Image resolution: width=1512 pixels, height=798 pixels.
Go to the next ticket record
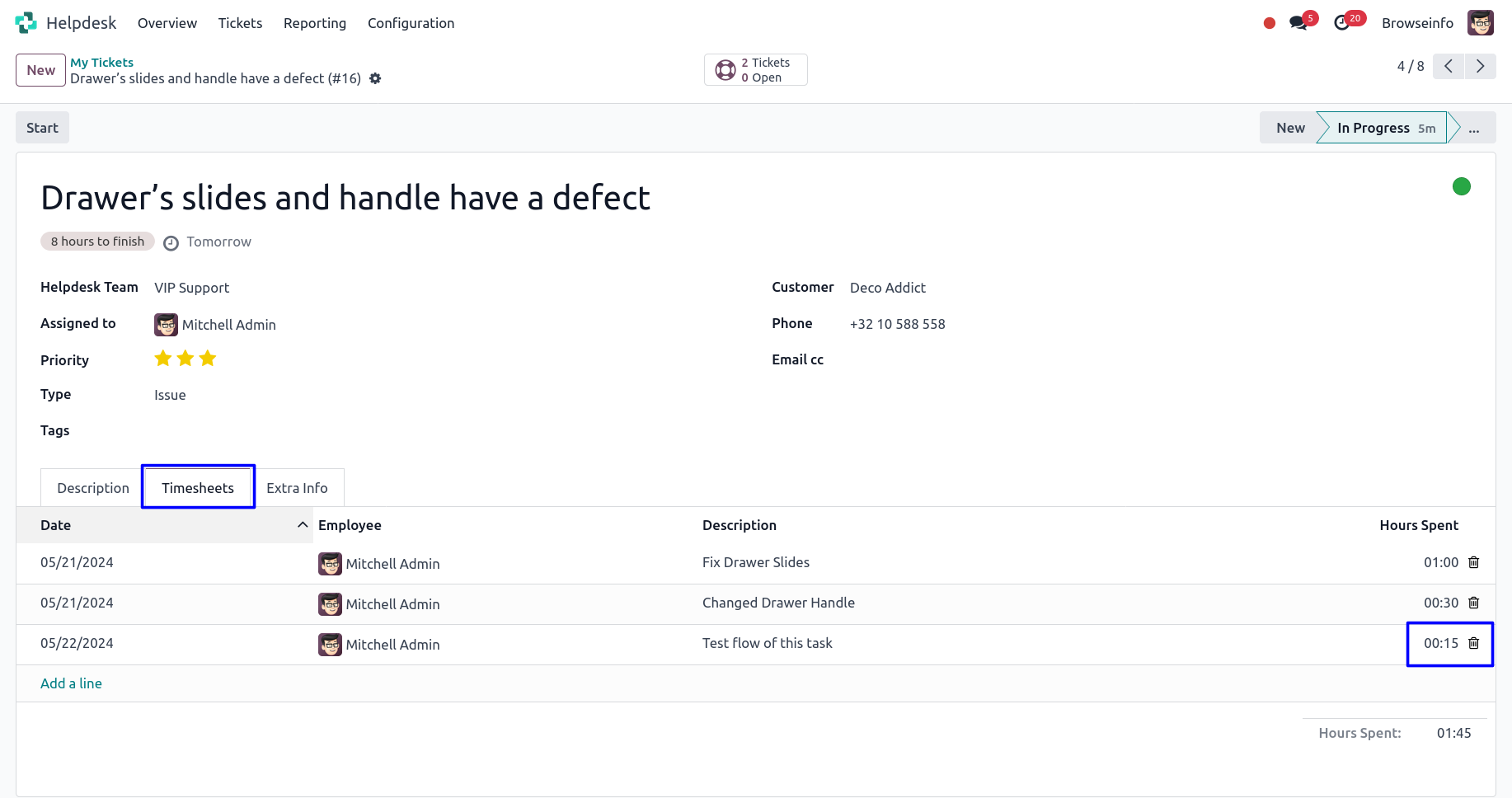[1480, 66]
